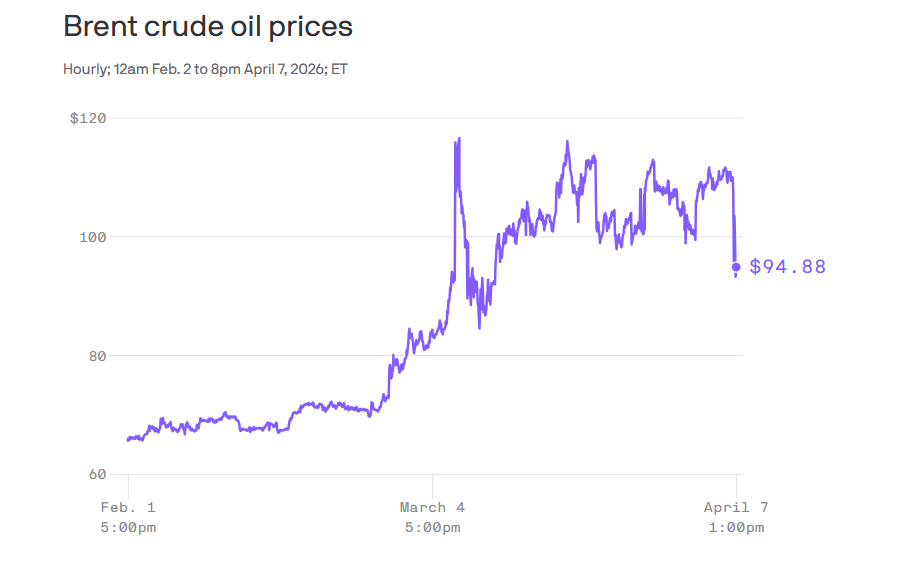Click the $120 y-axis label

(x=88, y=118)
